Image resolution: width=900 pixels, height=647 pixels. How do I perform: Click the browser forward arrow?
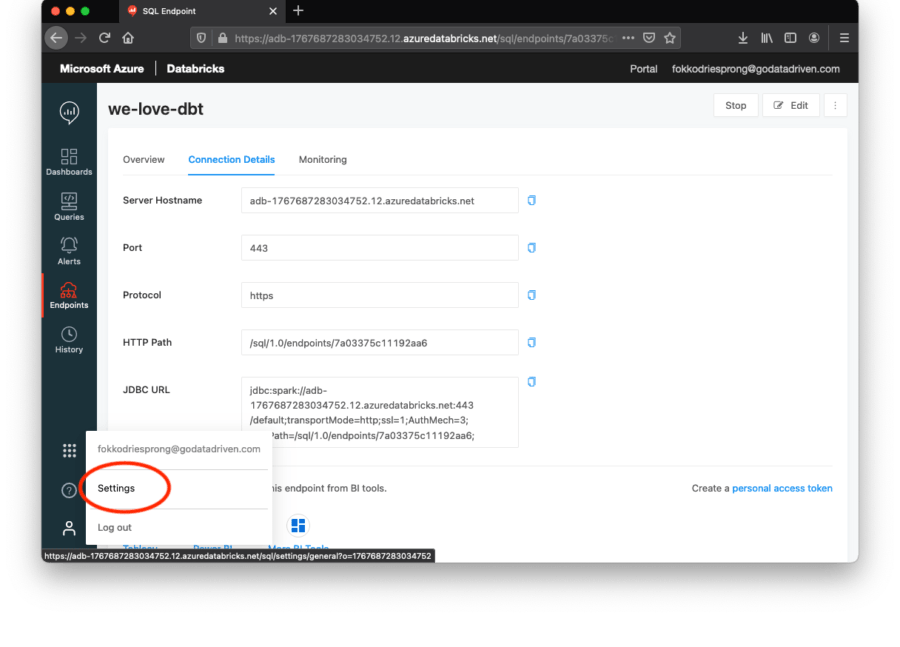tap(80, 38)
